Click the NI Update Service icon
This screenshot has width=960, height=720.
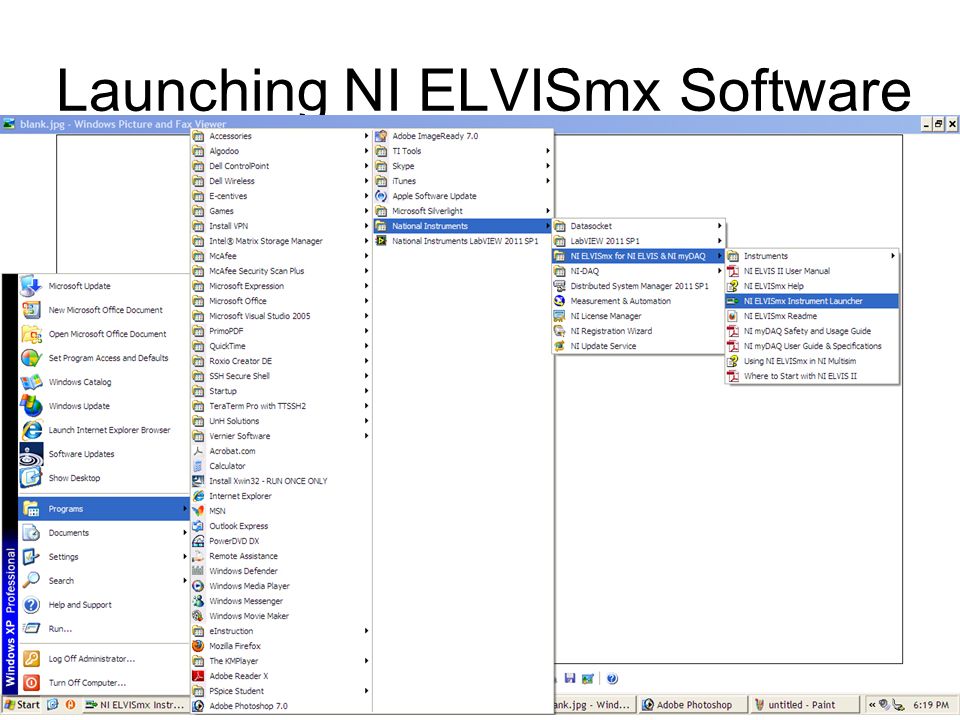(x=559, y=346)
